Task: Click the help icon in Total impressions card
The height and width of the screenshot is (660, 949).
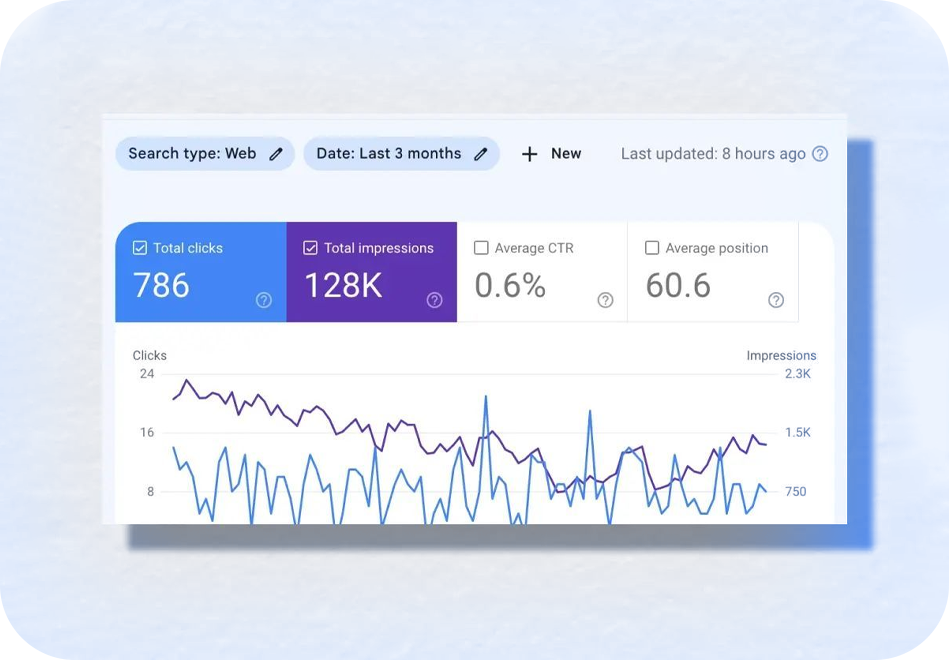Action: 435,300
